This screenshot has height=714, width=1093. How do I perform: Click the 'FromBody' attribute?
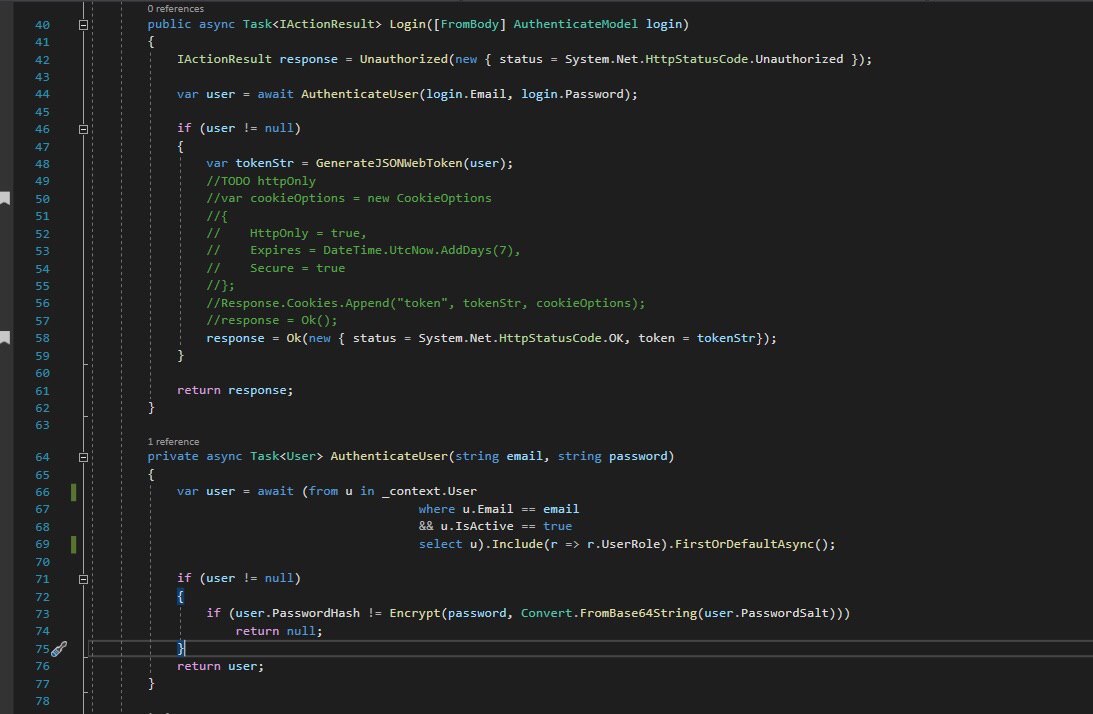point(470,24)
